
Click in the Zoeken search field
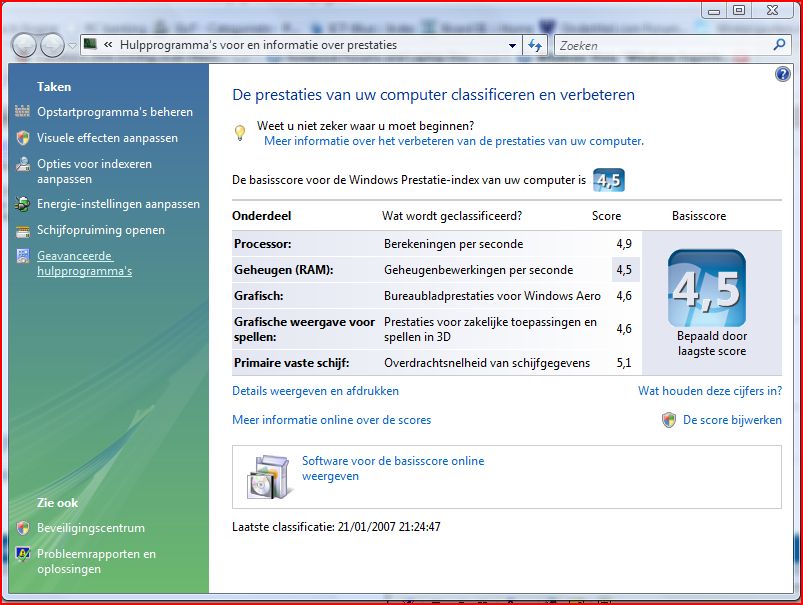[x=663, y=46]
